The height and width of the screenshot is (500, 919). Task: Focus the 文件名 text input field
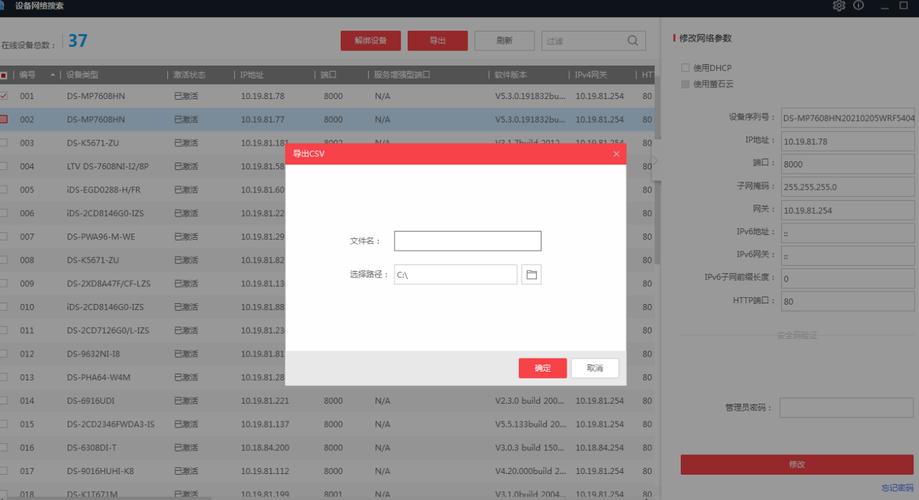[467, 241]
